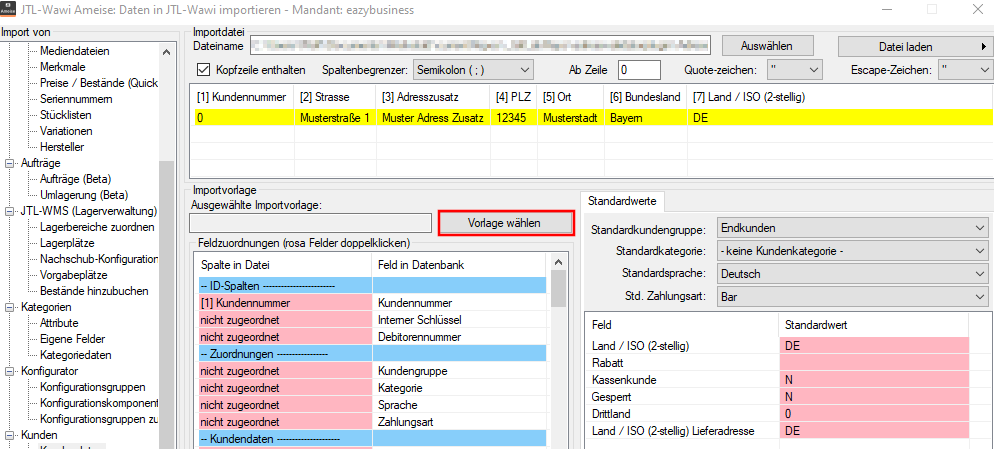Image resolution: width=994 pixels, height=449 pixels.
Task: Open the Escape-Zeichen dropdown
Action: pyautogui.click(x=965, y=70)
